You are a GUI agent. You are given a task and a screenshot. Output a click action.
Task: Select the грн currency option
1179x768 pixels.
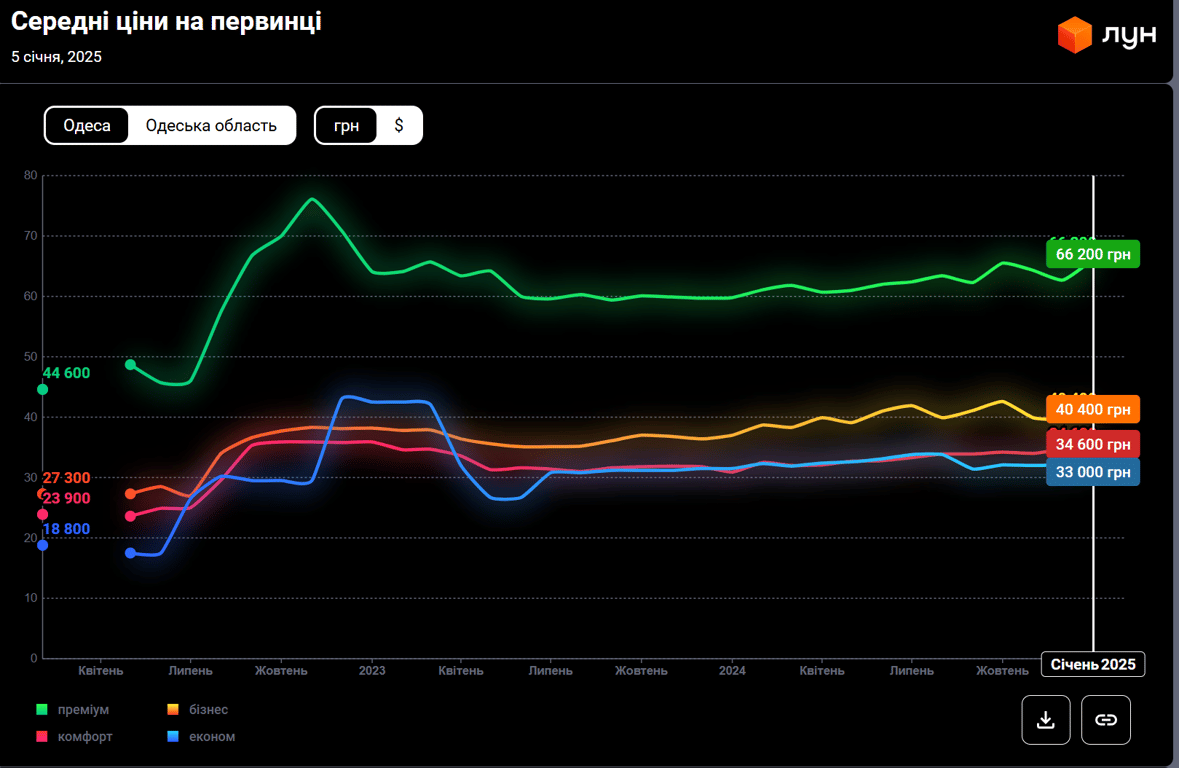tap(346, 126)
